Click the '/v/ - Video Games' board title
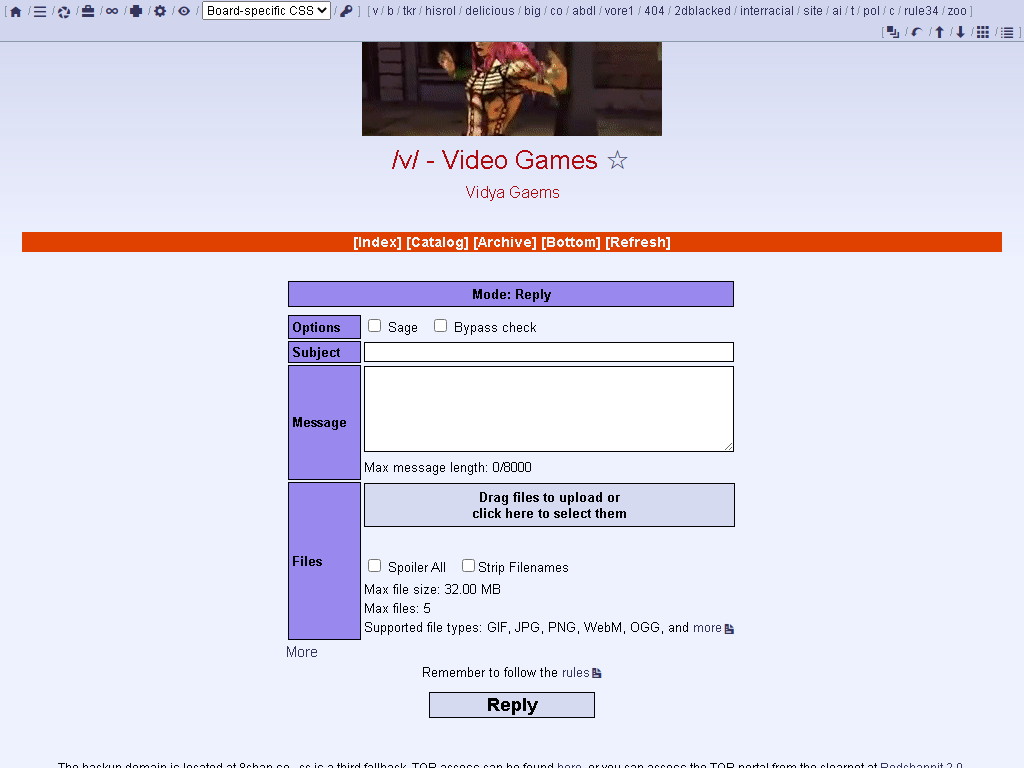Image resolution: width=1024 pixels, height=768 pixels. point(494,160)
